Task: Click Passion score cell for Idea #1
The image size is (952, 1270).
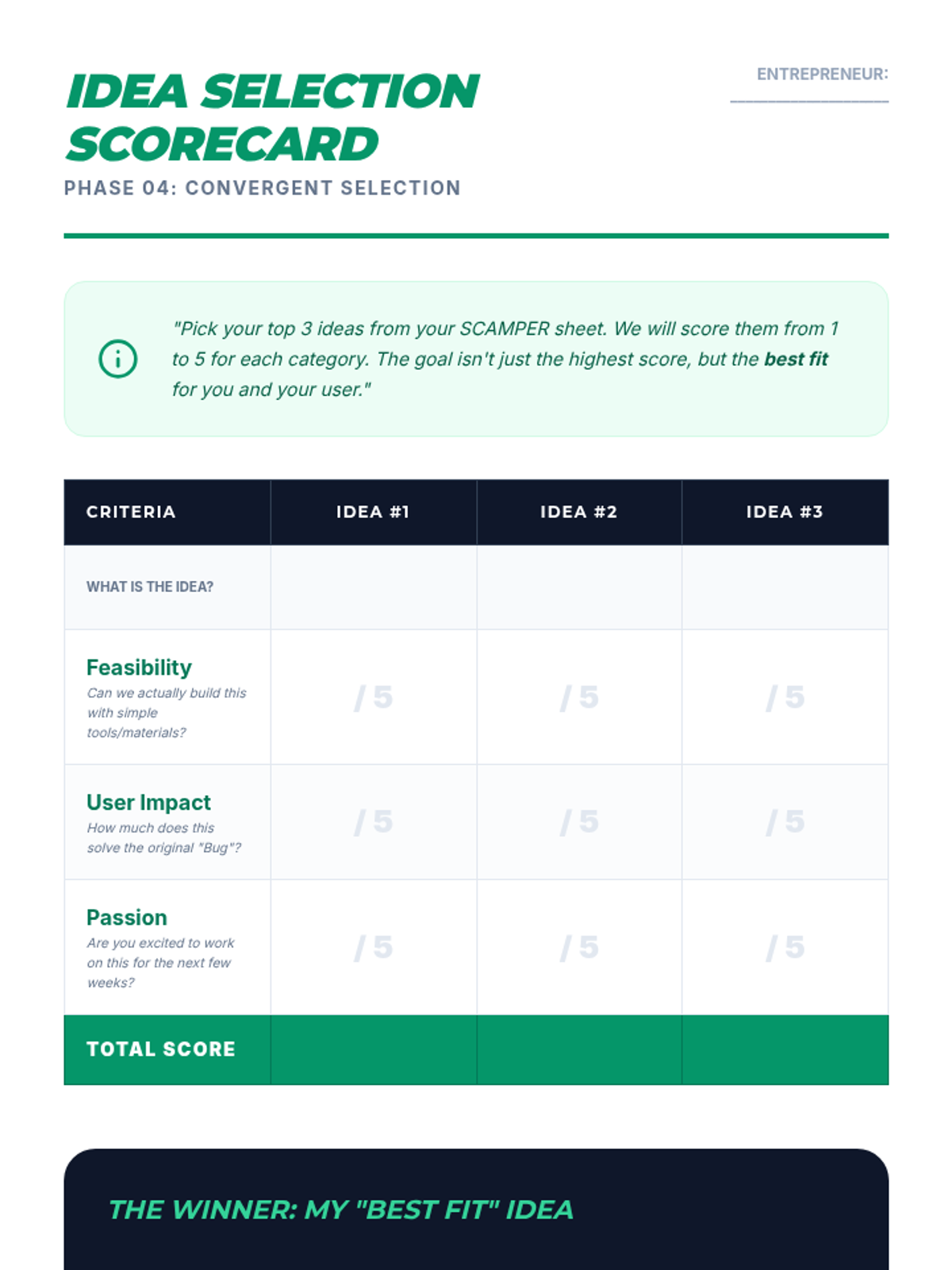Action: (x=374, y=947)
